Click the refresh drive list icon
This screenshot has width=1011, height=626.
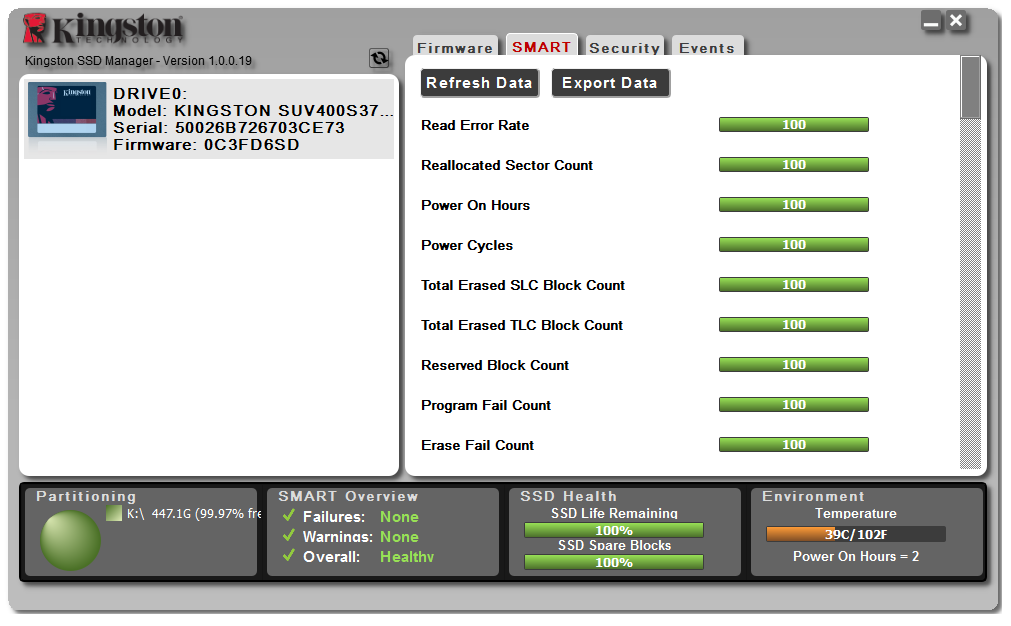click(x=379, y=58)
